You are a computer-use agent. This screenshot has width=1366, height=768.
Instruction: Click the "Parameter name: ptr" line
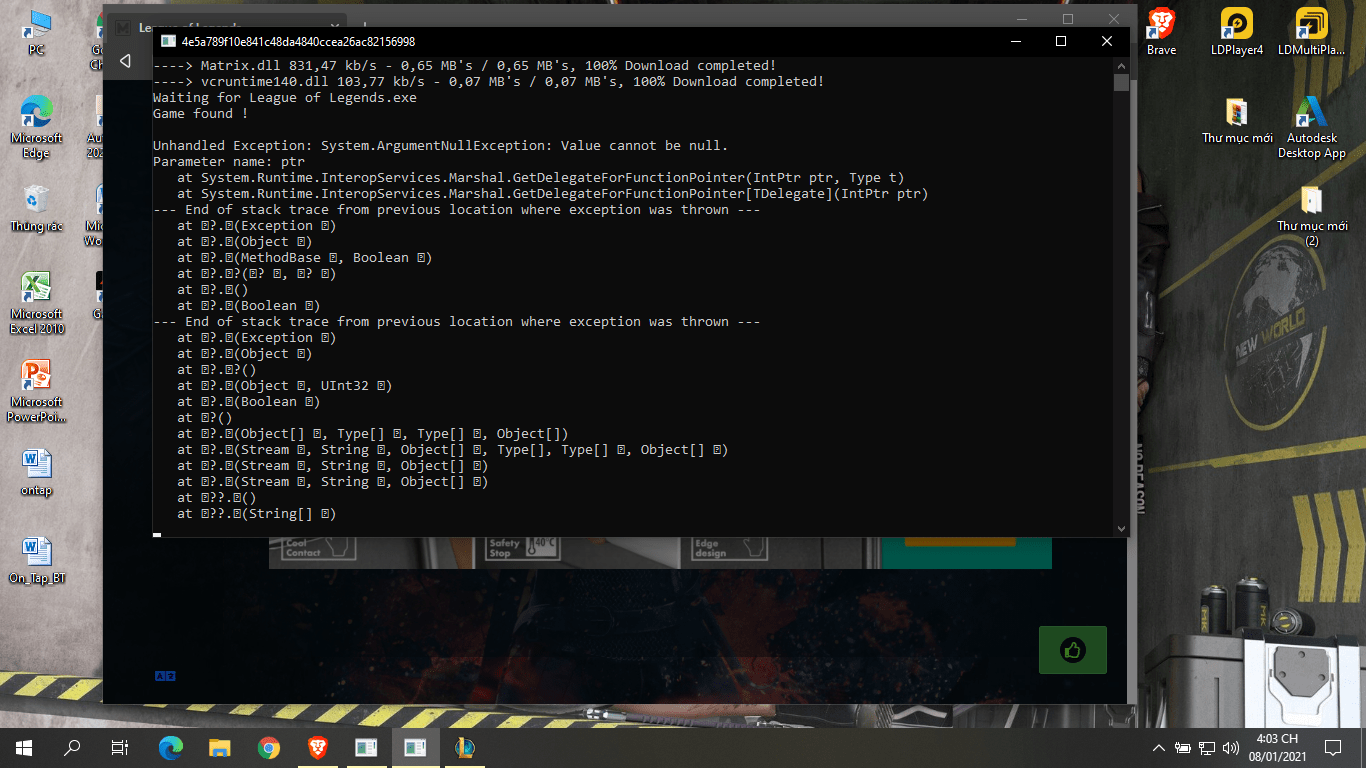229,162
